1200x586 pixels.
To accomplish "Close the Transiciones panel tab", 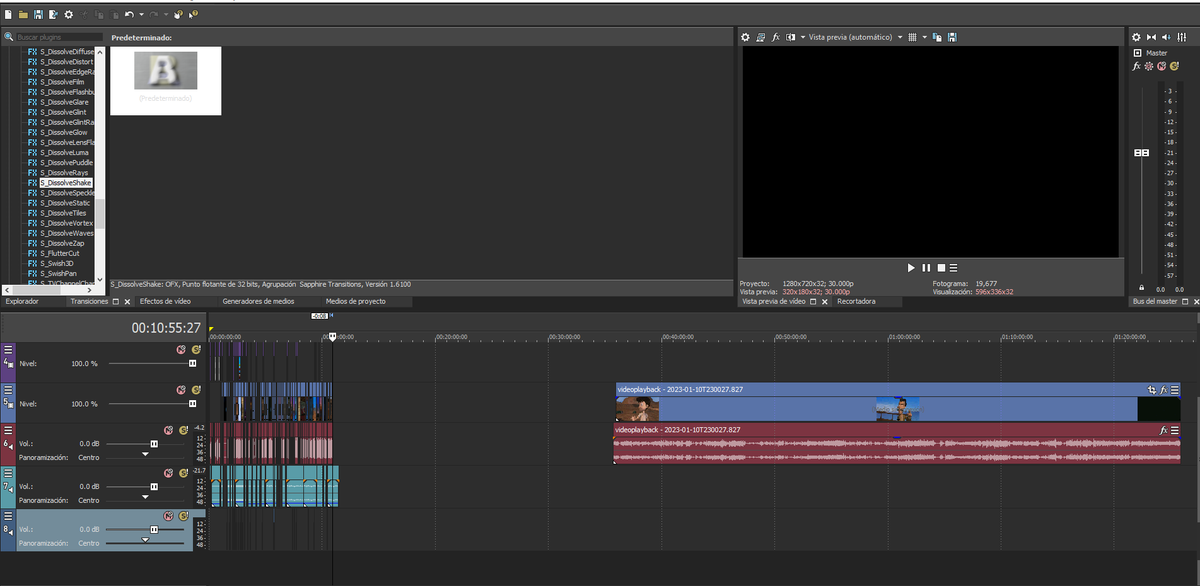I will [x=128, y=301].
